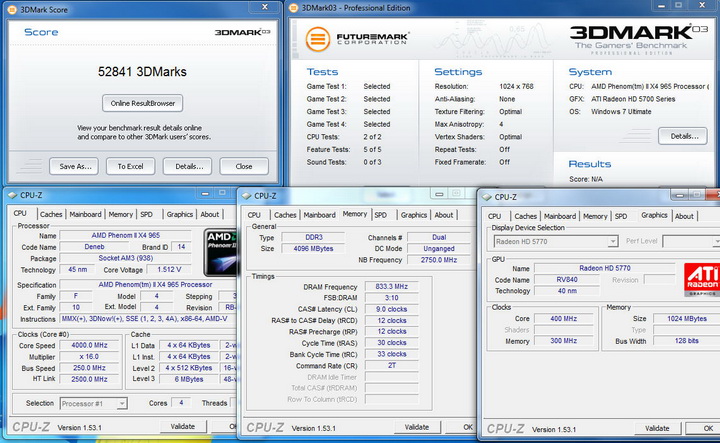Click the Code Name Deneb field
This screenshot has height=443, width=720.
pyautogui.click(x=95, y=247)
